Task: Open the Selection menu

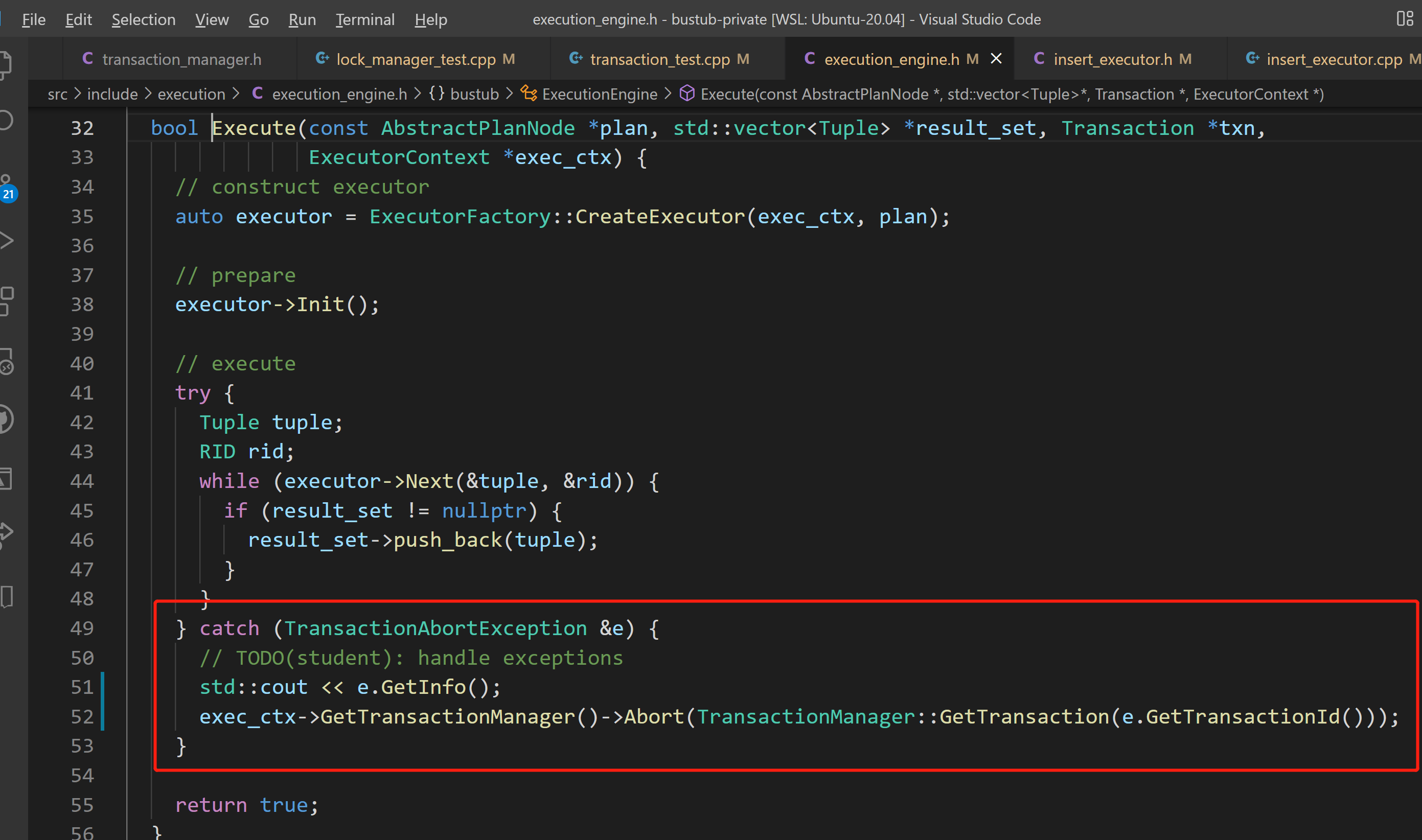Action: [x=143, y=20]
